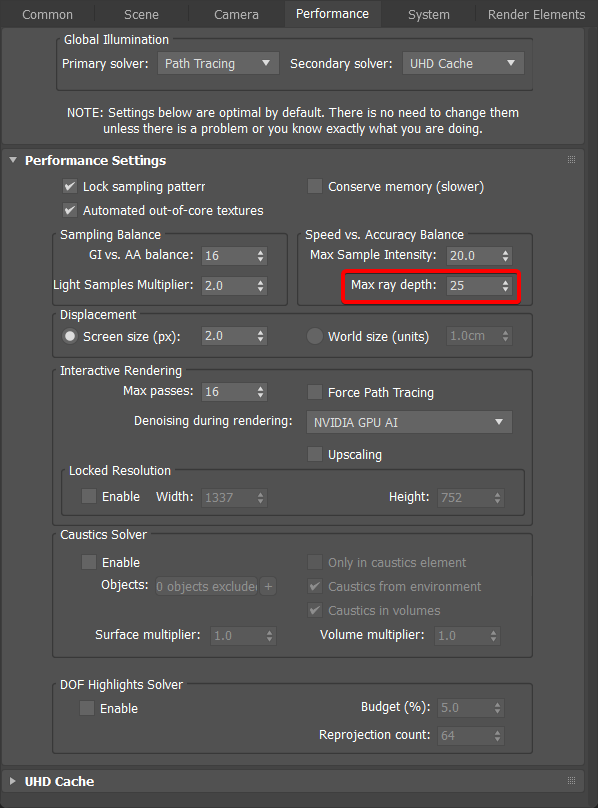
Task: Open the Scene tab
Action: click(x=141, y=14)
